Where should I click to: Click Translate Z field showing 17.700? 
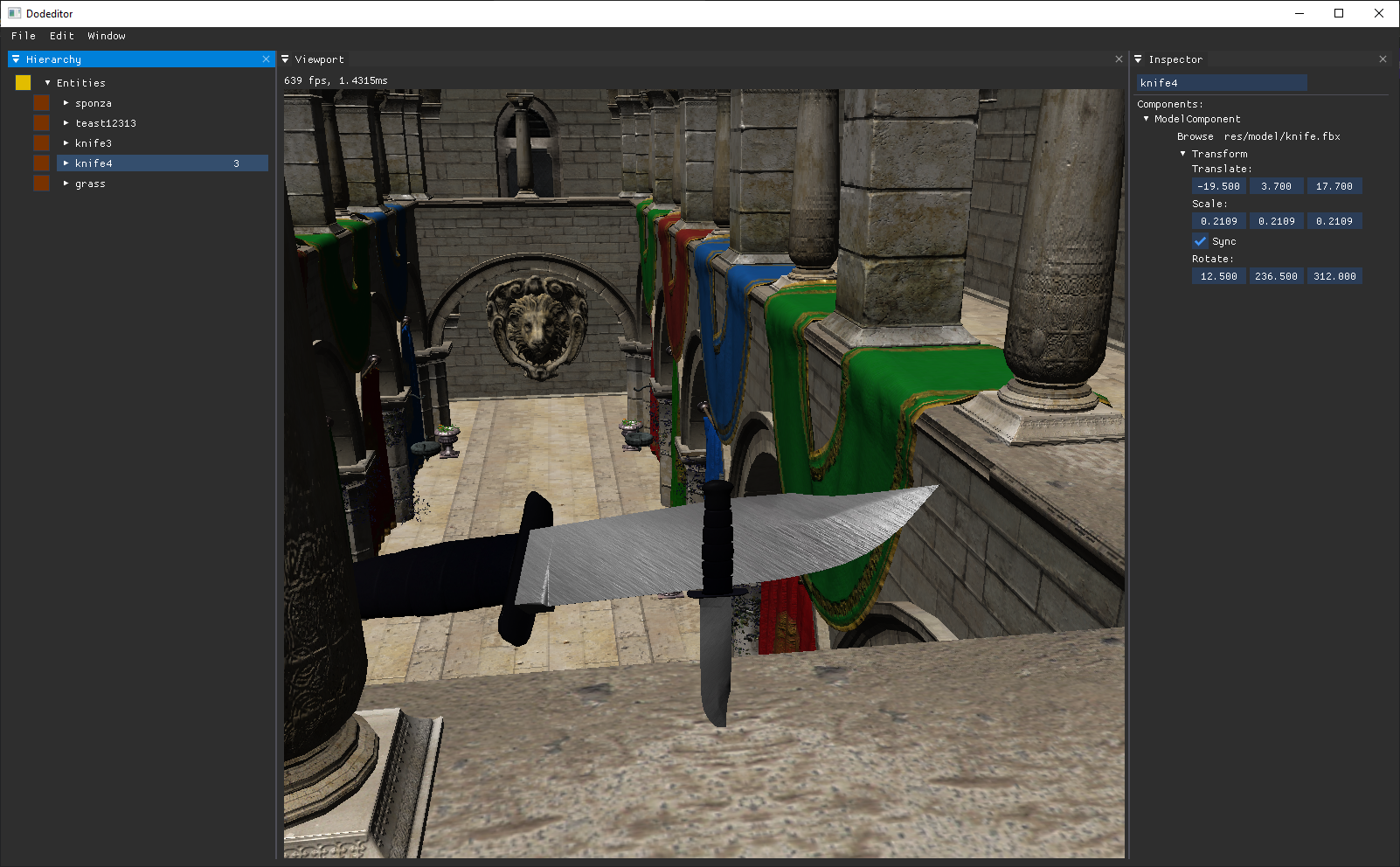tap(1334, 186)
